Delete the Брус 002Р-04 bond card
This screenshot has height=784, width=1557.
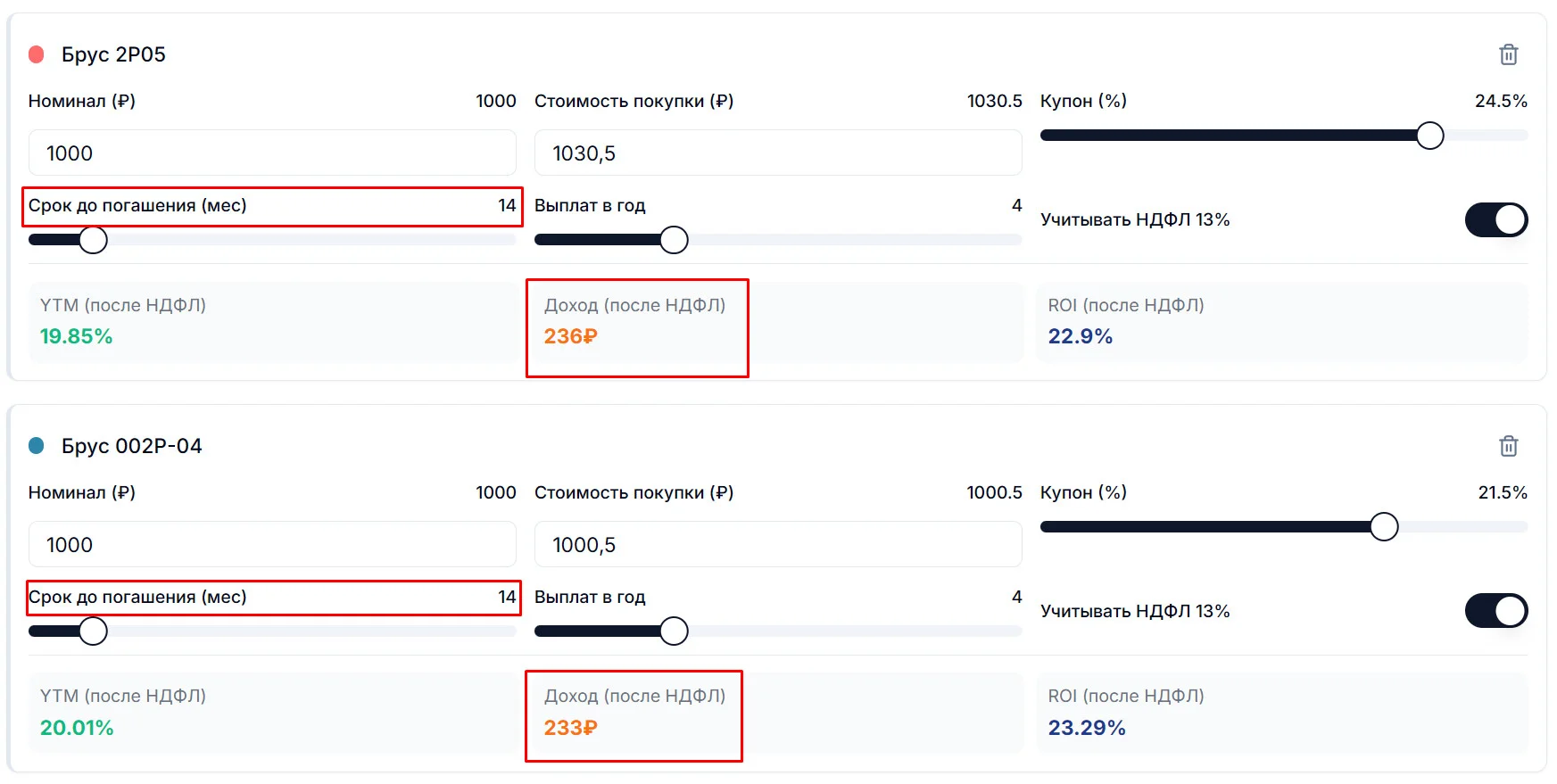pos(1508,446)
